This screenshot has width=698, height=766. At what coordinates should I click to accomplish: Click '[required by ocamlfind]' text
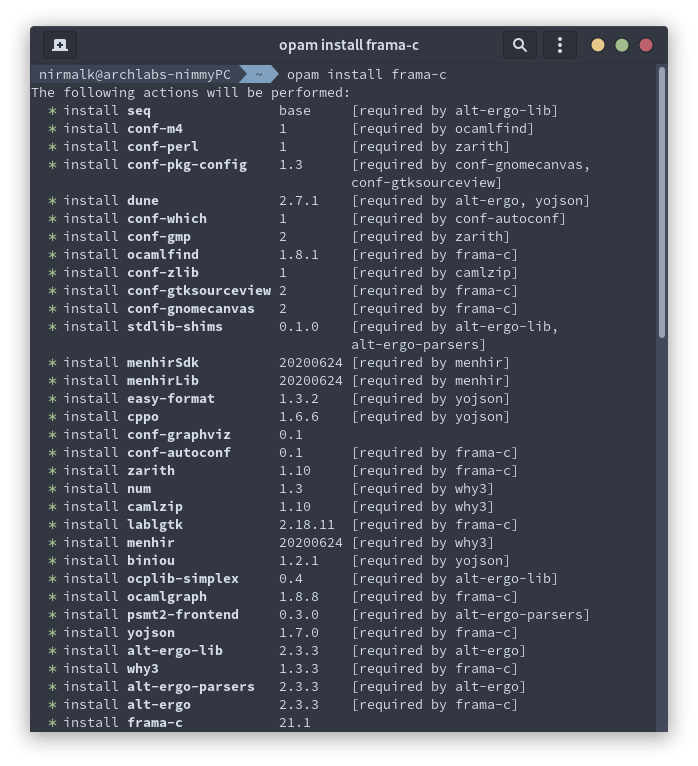tap(443, 129)
